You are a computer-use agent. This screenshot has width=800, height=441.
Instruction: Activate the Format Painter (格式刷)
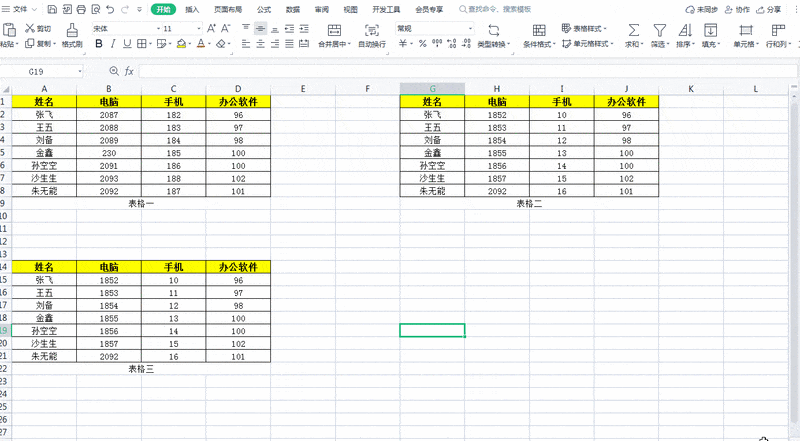(x=72, y=36)
